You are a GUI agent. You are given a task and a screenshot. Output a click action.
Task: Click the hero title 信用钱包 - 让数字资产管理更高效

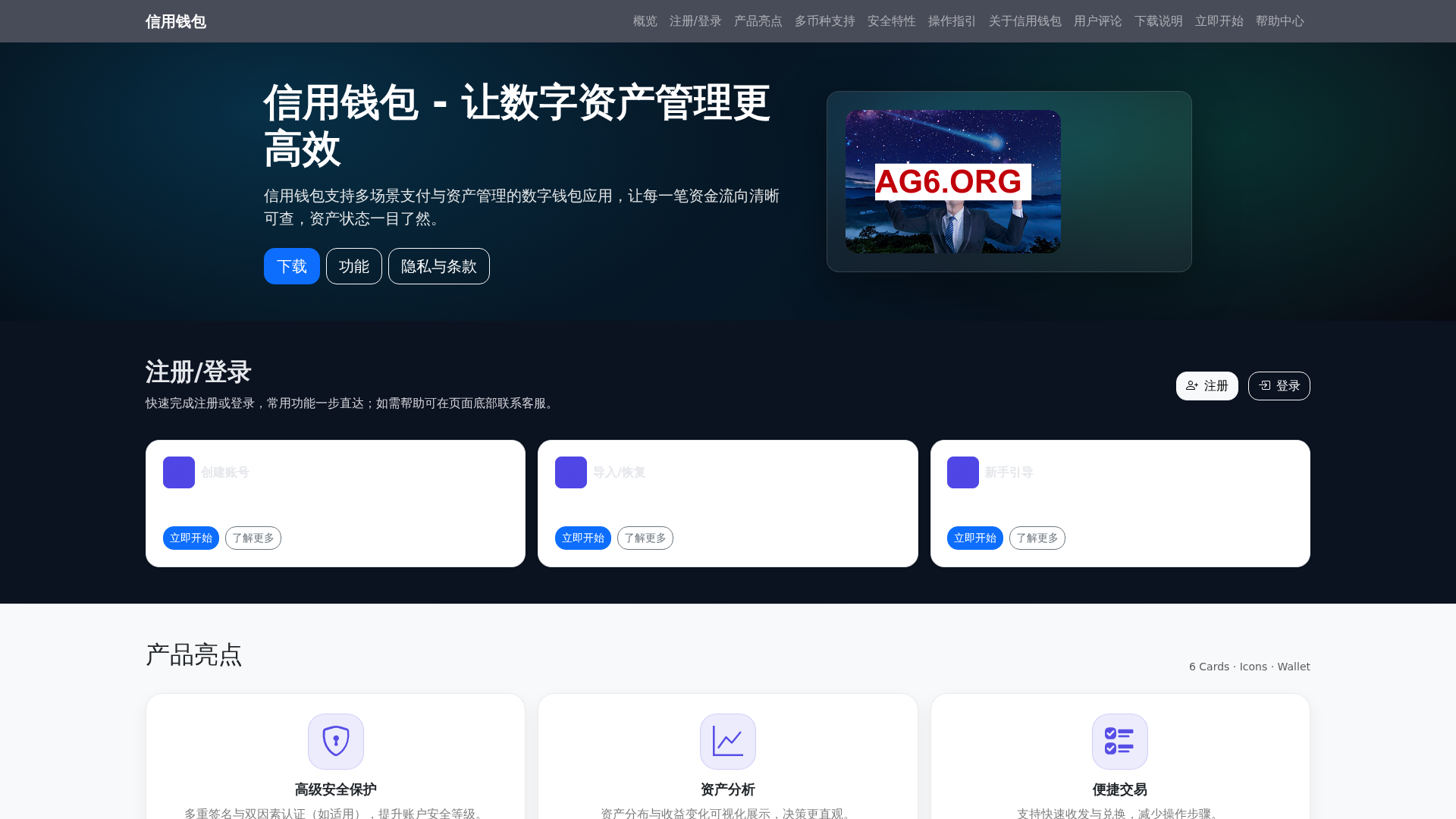pos(517,126)
